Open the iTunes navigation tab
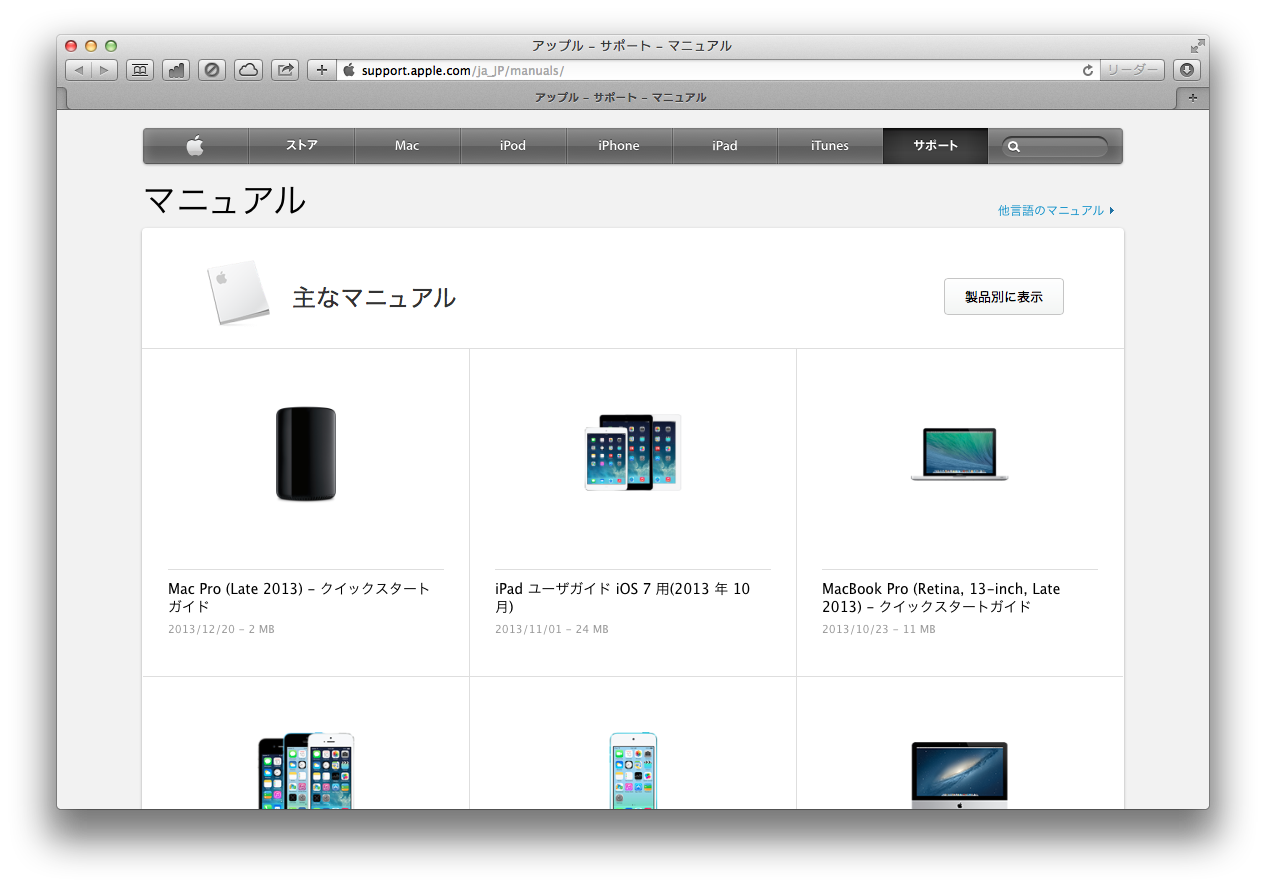This screenshot has width=1266, height=888. tap(830, 146)
